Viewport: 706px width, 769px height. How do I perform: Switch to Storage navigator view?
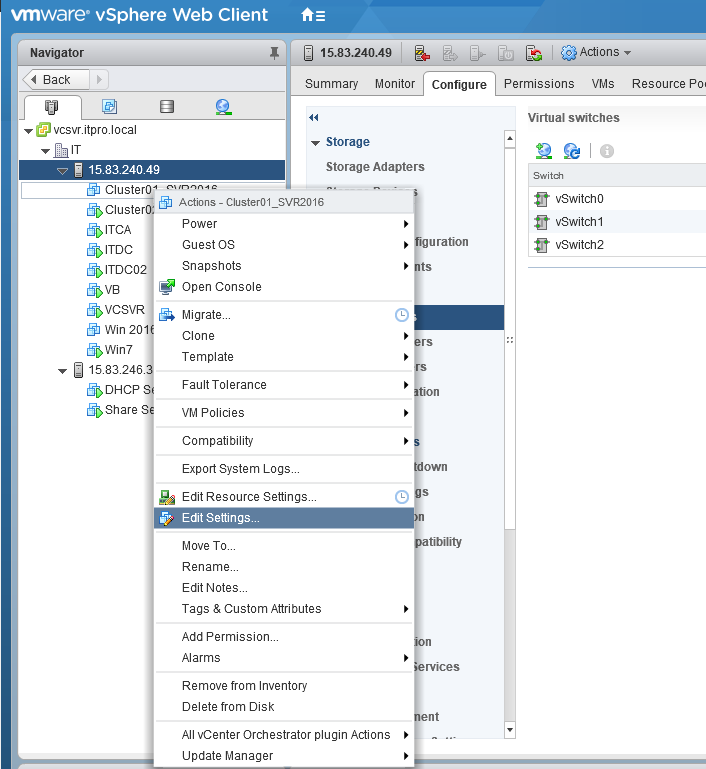(167, 106)
